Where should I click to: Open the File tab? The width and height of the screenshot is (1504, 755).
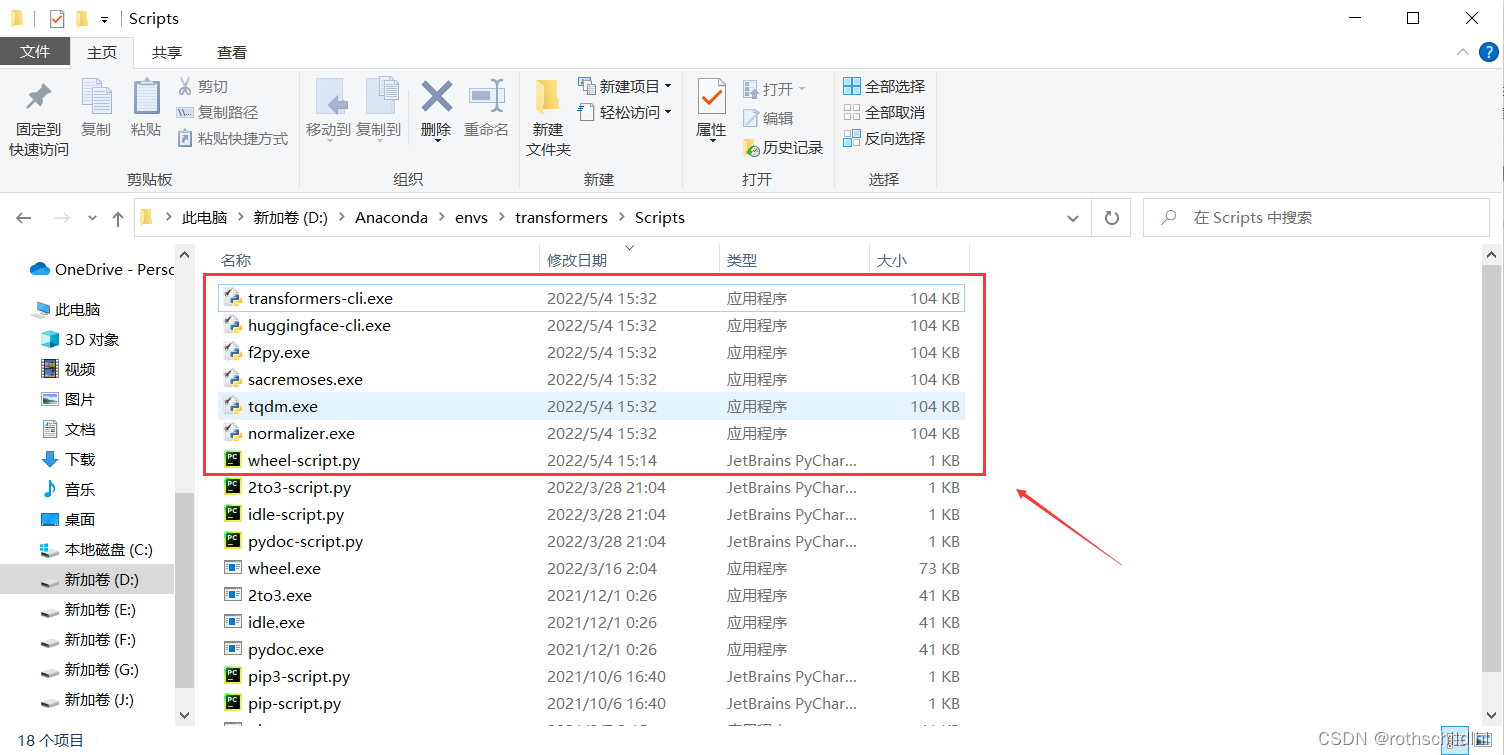(x=35, y=52)
